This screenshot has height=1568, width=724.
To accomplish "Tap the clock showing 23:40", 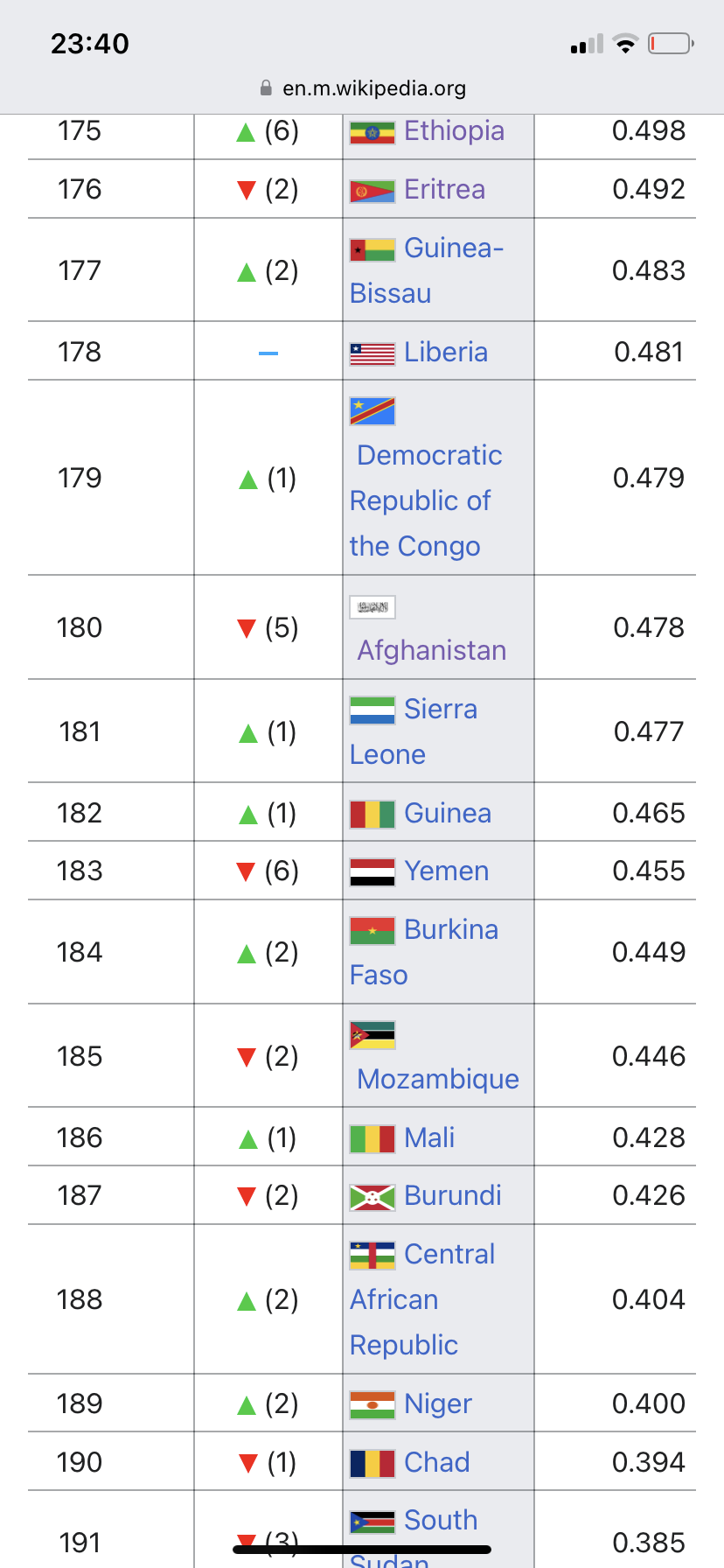I will click(90, 44).
